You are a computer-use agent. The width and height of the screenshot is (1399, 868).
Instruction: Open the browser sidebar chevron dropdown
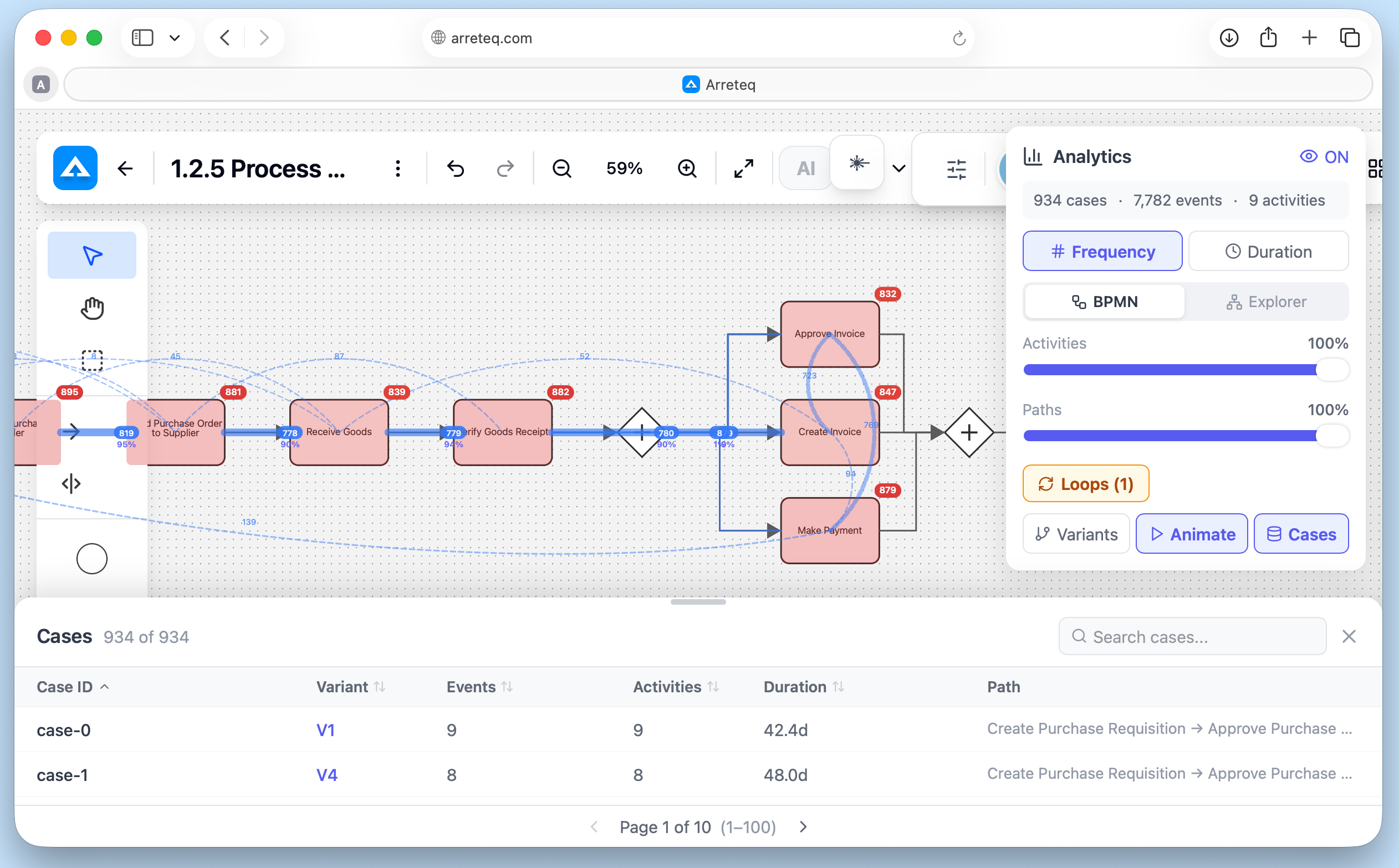tap(175, 37)
